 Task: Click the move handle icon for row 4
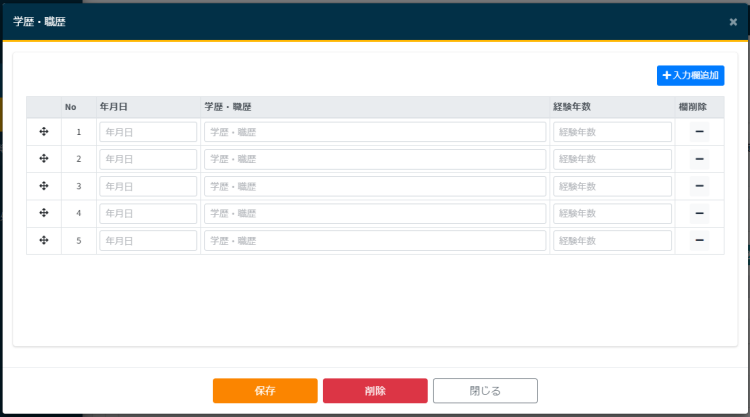click(x=44, y=213)
